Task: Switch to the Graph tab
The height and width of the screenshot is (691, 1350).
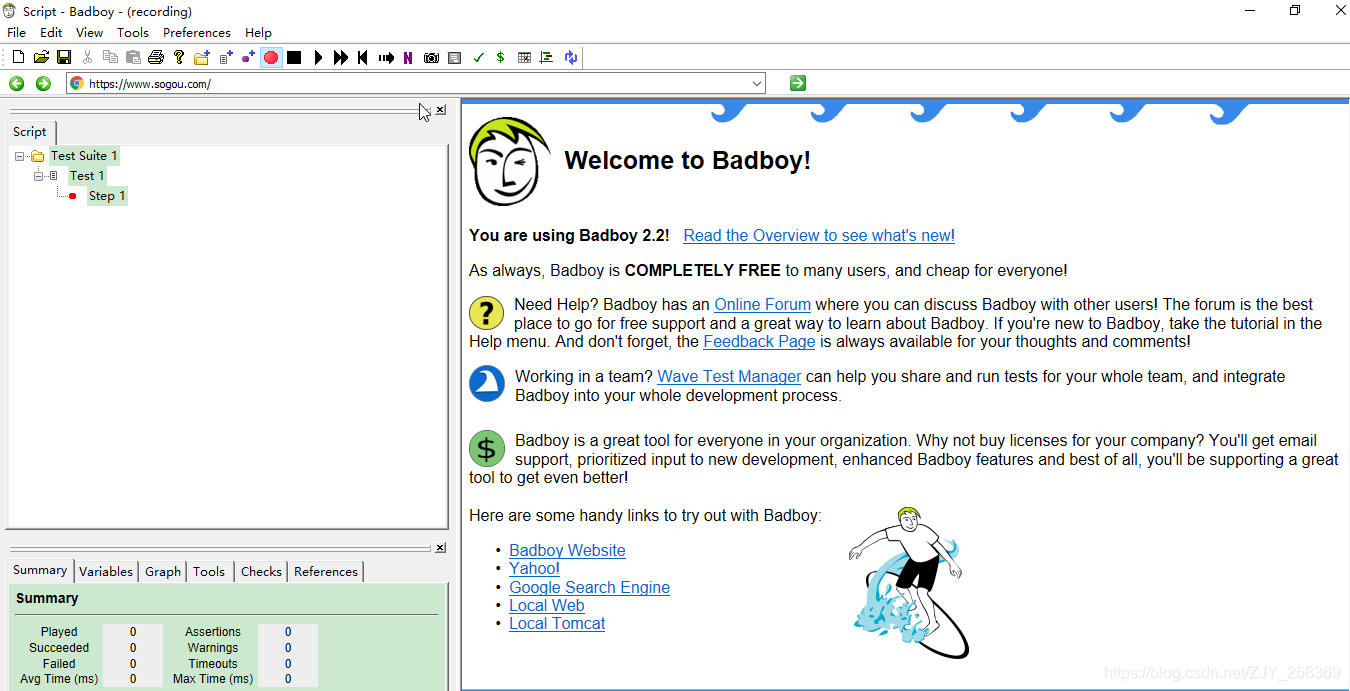Action: click(163, 571)
